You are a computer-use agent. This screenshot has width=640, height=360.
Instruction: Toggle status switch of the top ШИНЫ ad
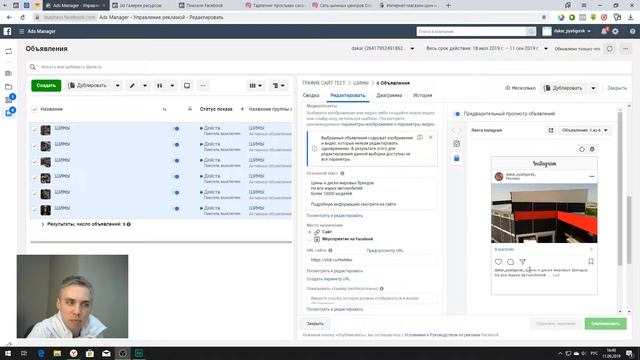click(x=176, y=129)
